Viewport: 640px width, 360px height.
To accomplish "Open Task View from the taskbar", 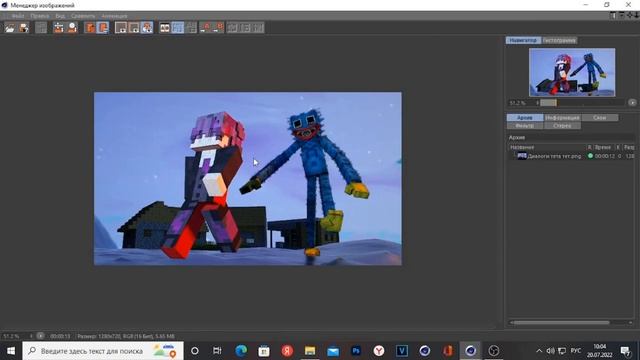I will point(217,351).
